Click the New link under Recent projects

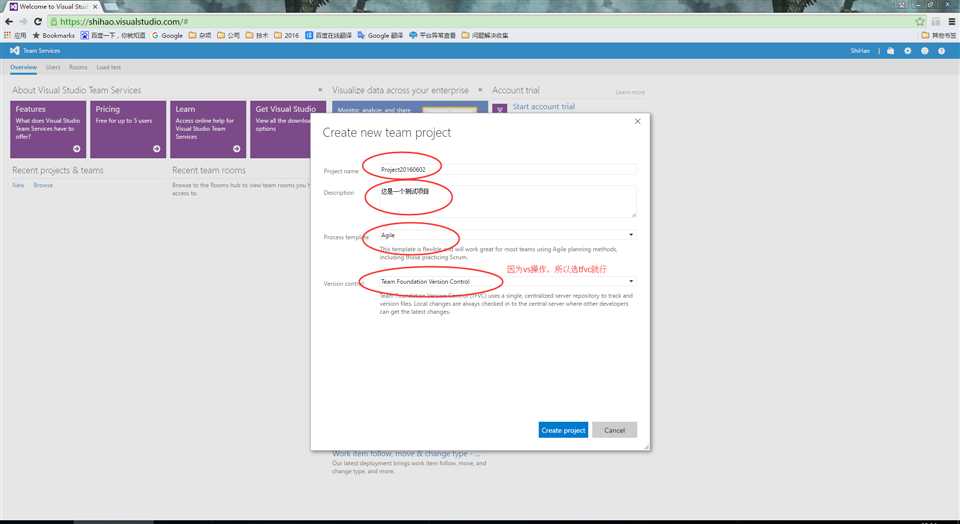(18, 185)
